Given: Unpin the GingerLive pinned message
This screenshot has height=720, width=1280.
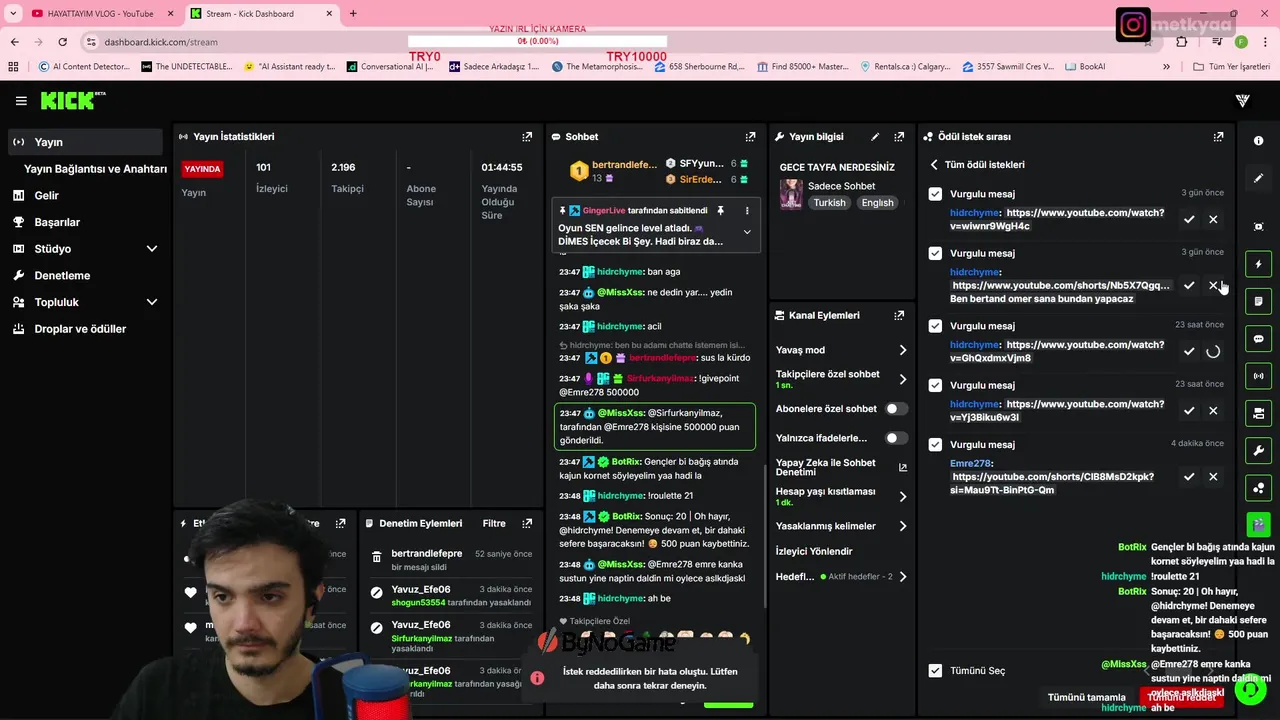Looking at the screenshot, I should (x=720, y=211).
